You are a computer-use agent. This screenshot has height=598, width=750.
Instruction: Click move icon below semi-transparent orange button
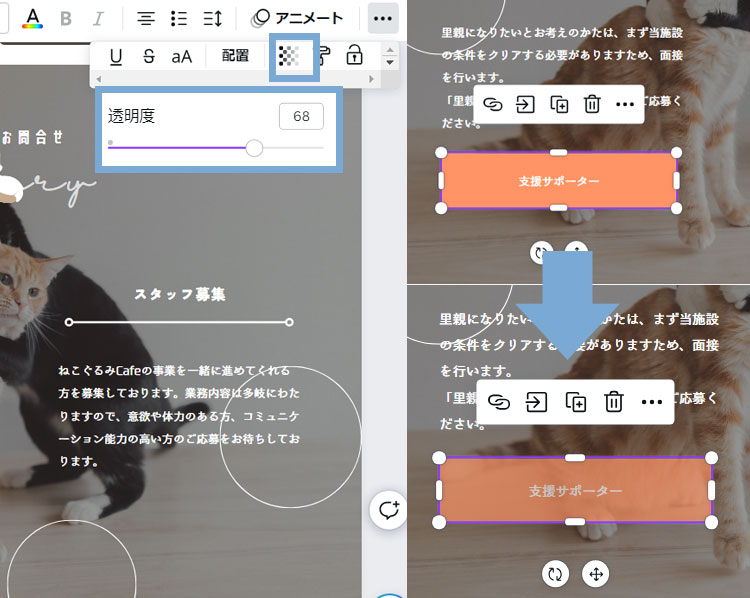point(596,574)
